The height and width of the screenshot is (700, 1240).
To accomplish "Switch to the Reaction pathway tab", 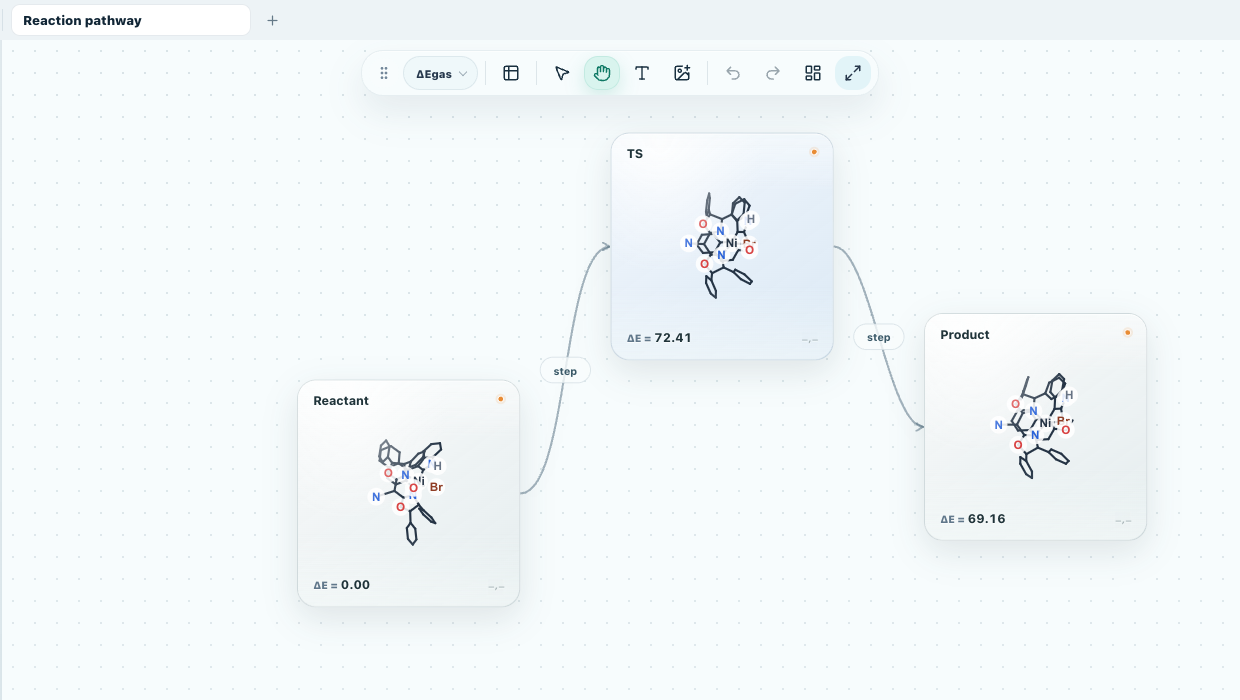I will pyautogui.click(x=131, y=20).
